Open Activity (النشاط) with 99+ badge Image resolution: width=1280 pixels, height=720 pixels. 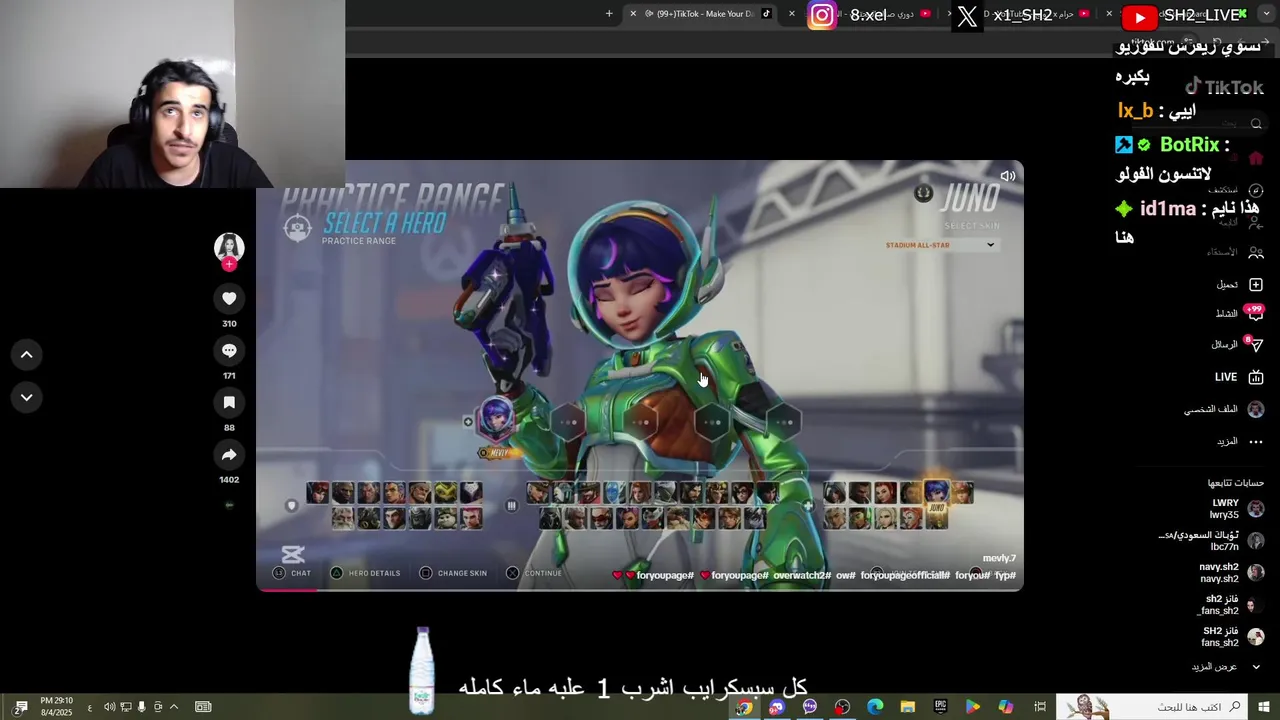point(1240,313)
